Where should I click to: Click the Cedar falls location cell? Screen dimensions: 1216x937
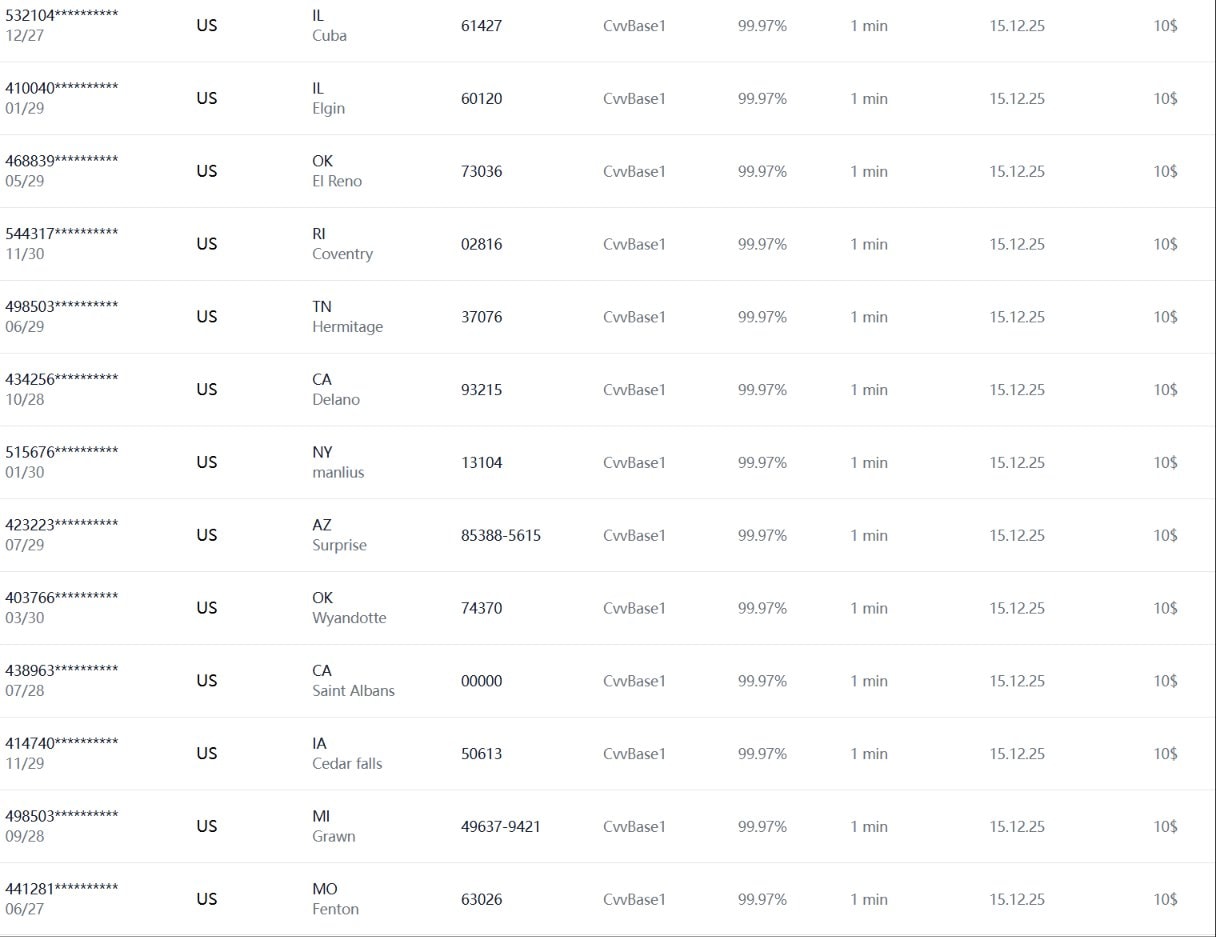(347, 753)
